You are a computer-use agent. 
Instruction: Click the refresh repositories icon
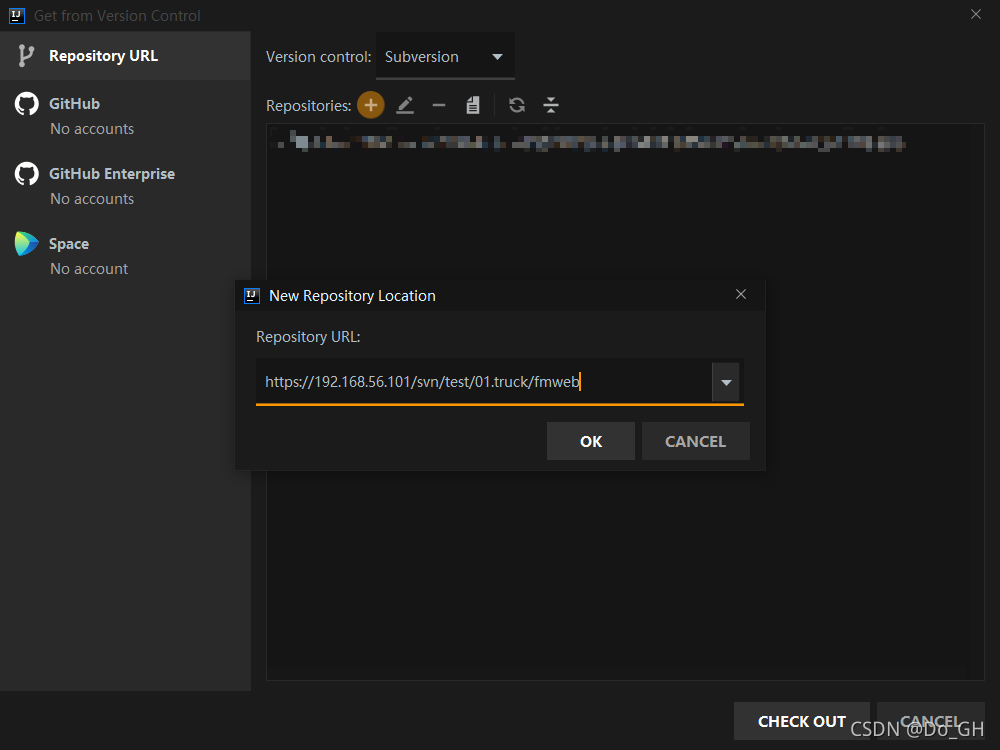[517, 105]
